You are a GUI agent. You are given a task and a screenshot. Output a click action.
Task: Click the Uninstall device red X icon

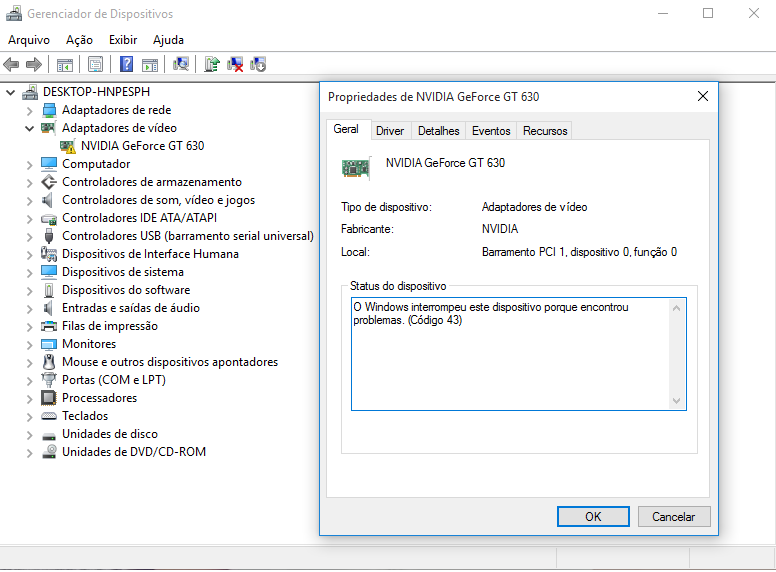235,64
